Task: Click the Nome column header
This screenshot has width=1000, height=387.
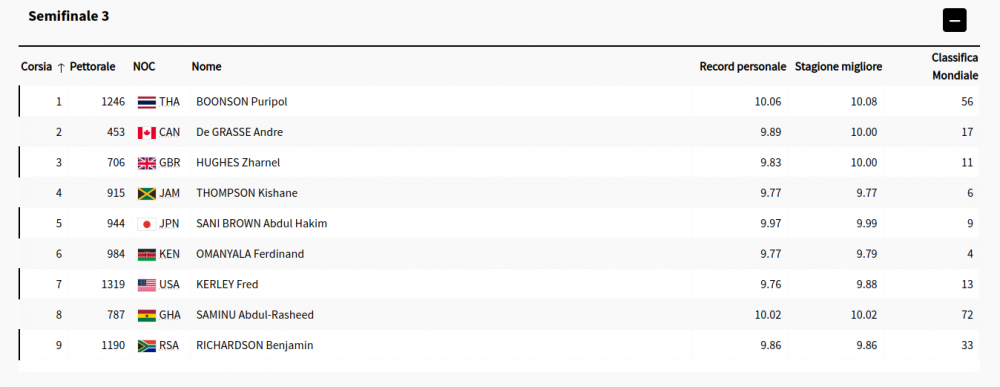Action: point(207,66)
